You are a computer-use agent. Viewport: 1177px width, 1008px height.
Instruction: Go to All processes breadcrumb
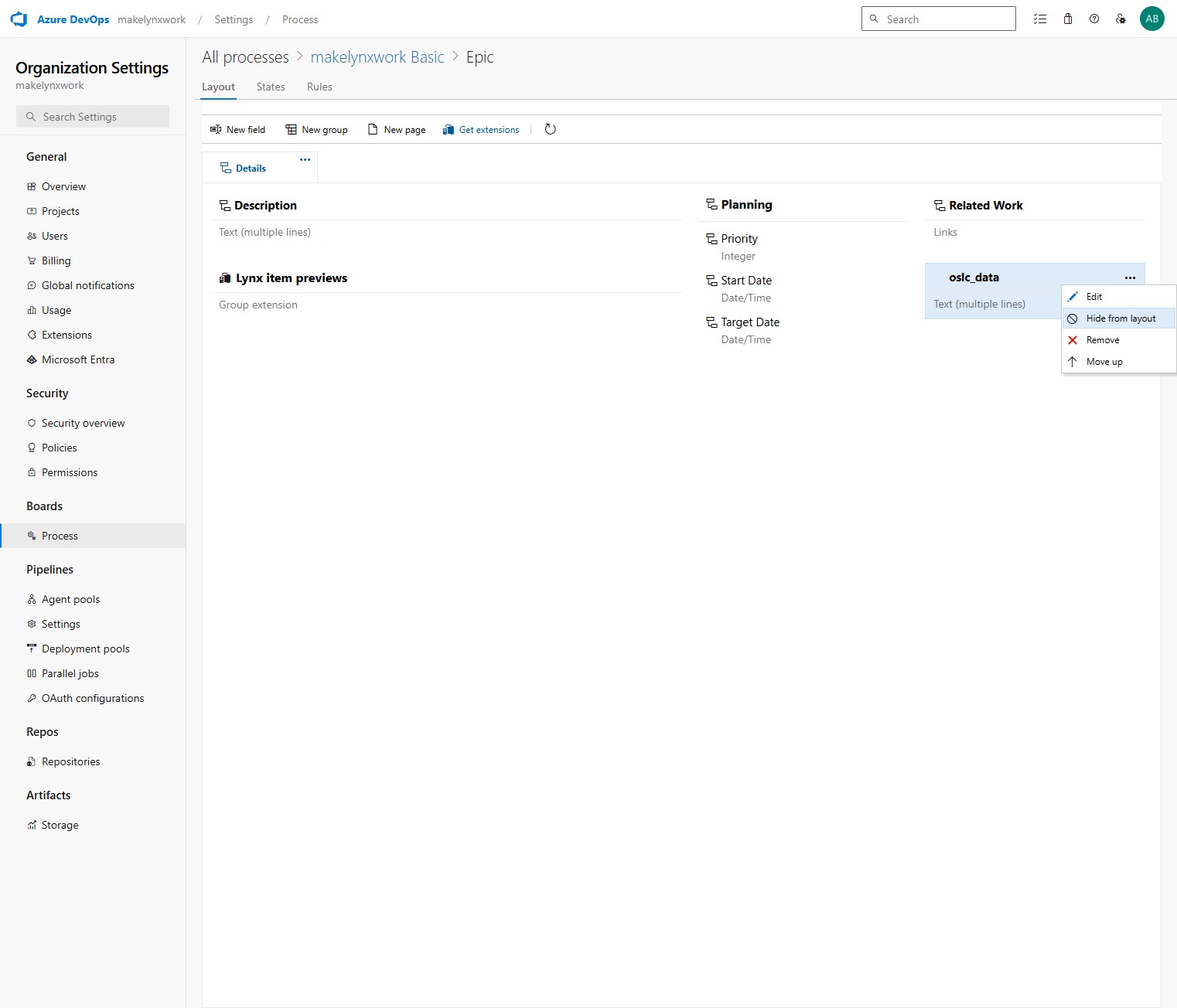(245, 57)
